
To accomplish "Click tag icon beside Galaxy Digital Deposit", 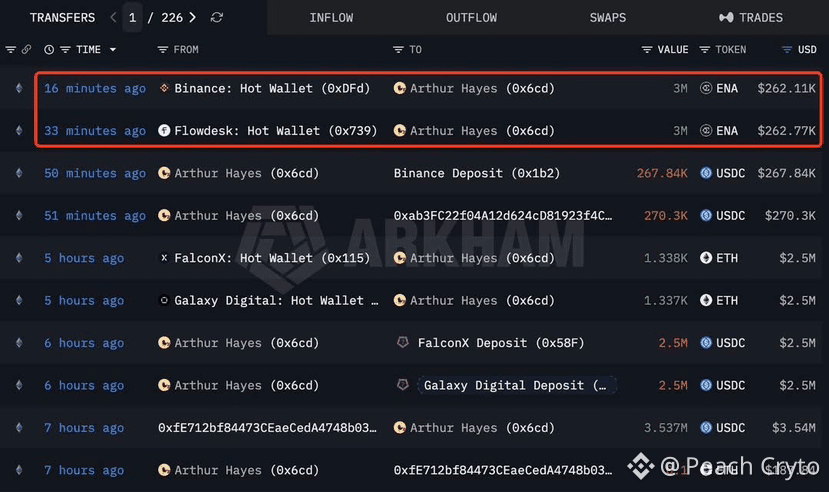I will (x=403, y=385).
